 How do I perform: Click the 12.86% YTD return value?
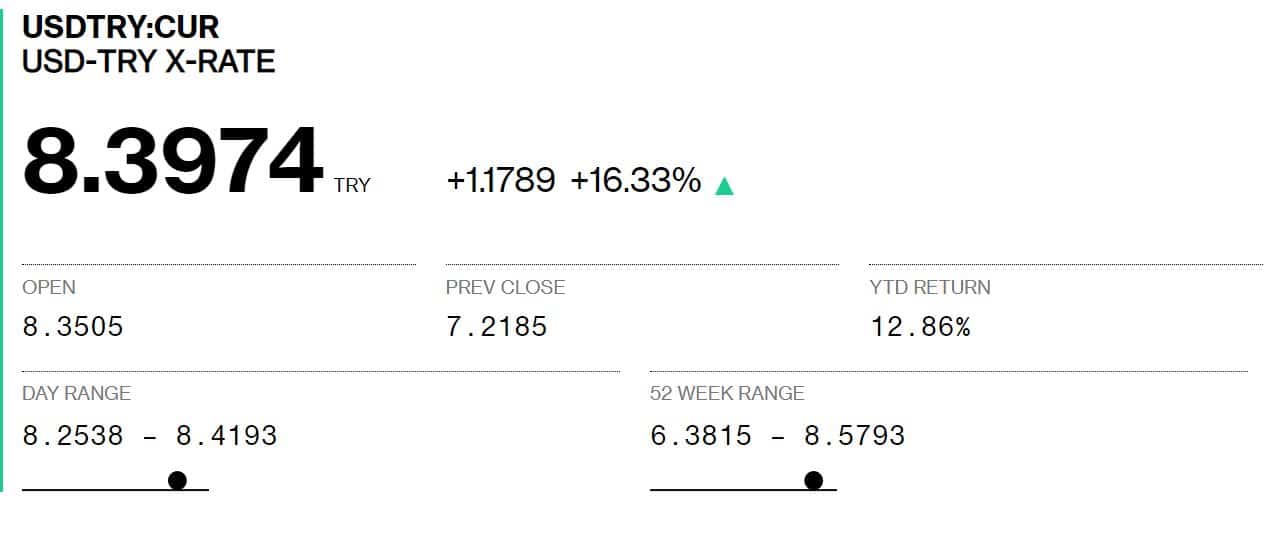pyautogui.click(x=920, y=327)
